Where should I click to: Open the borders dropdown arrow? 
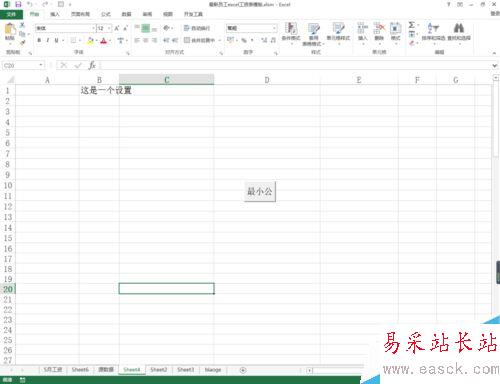pyautogui.click(x=80, y=40)
